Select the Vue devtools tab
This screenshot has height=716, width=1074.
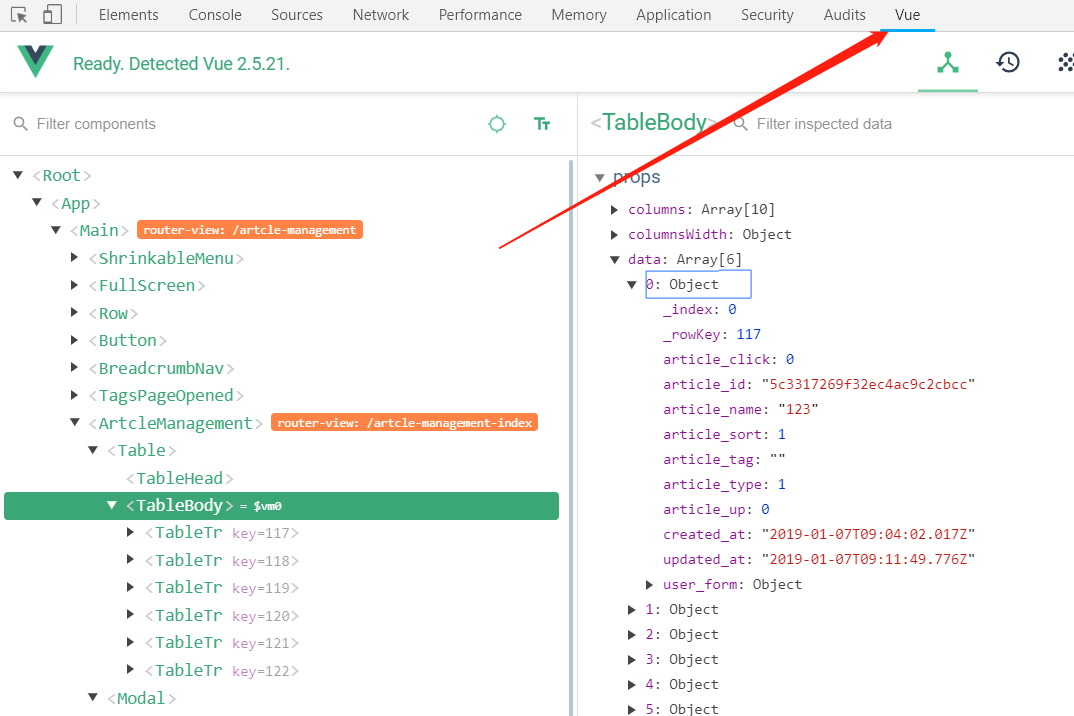(x=908, y=15)
